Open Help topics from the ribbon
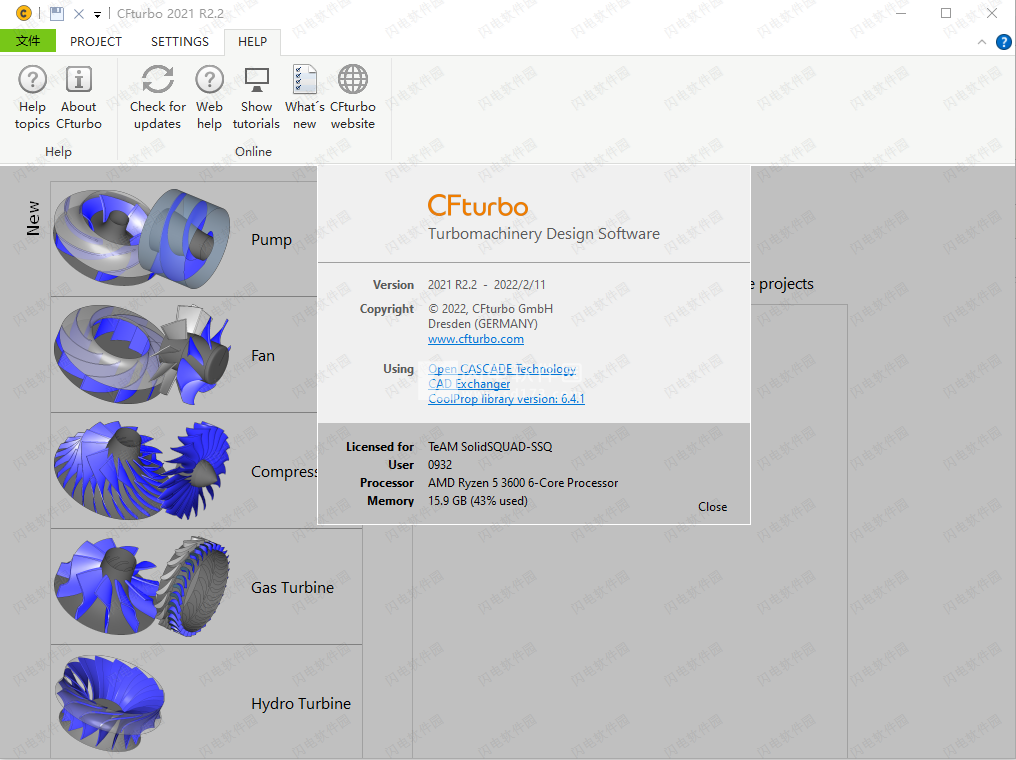 pyautogui.click(x=32, y=95)
